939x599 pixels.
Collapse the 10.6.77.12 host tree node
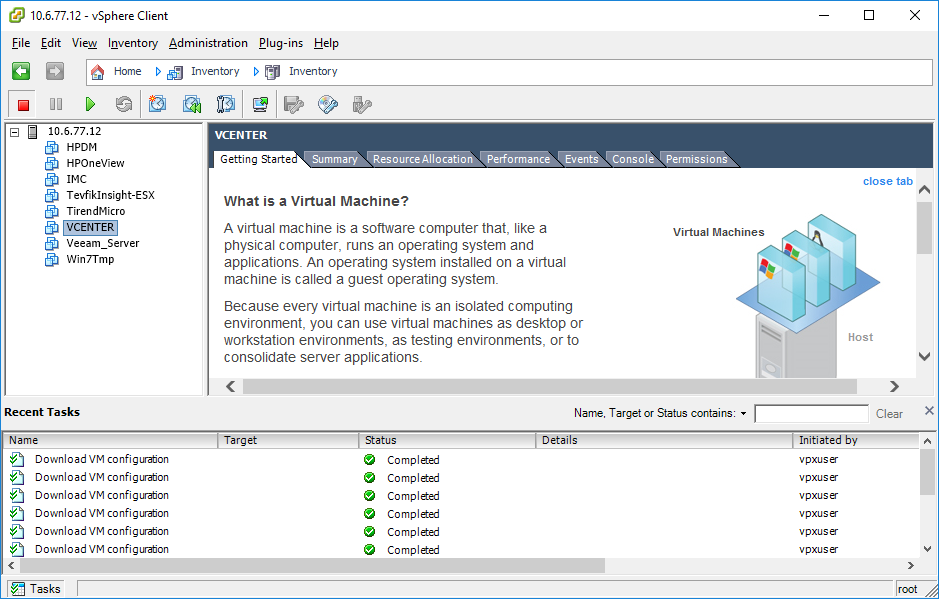point(15,132)
